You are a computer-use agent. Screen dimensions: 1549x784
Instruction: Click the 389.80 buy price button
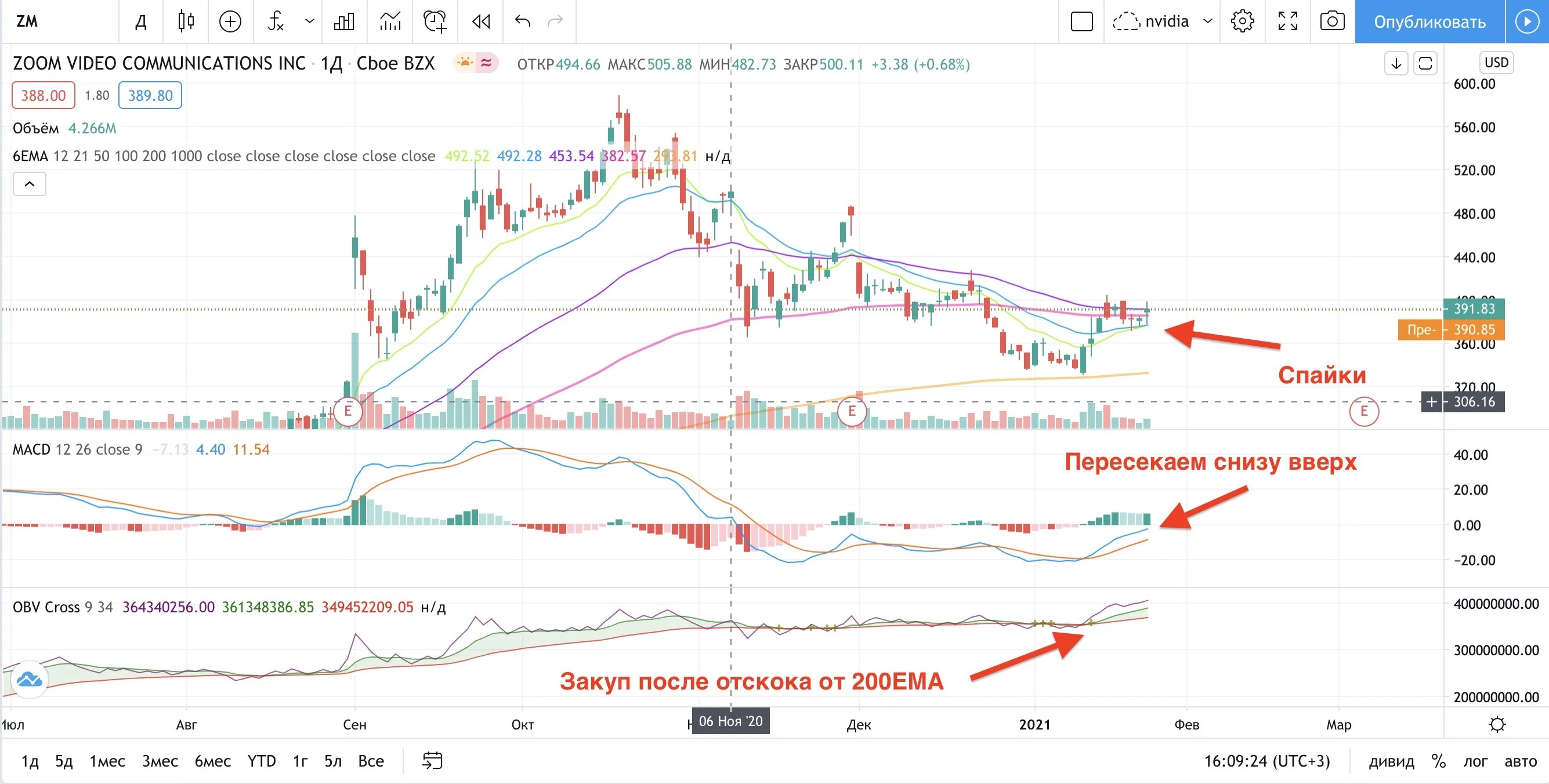pyautogui.click(x=150, y=96)
